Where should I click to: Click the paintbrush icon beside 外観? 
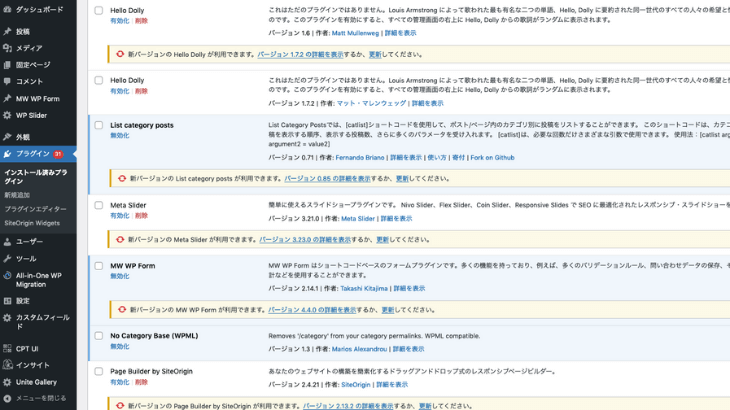[x=7, y=137]
